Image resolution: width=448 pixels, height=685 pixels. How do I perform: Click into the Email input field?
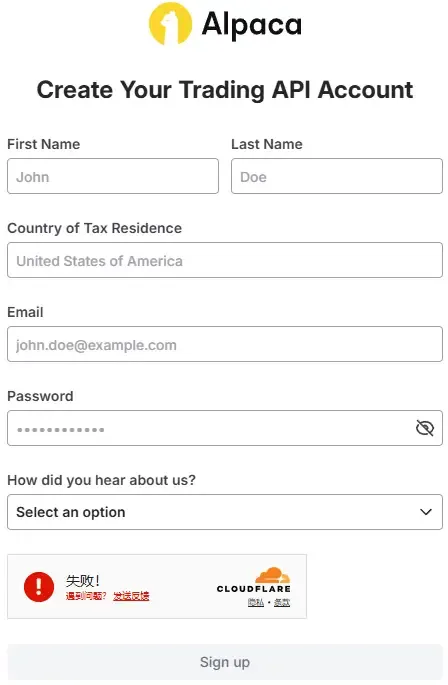click(225, 344)
